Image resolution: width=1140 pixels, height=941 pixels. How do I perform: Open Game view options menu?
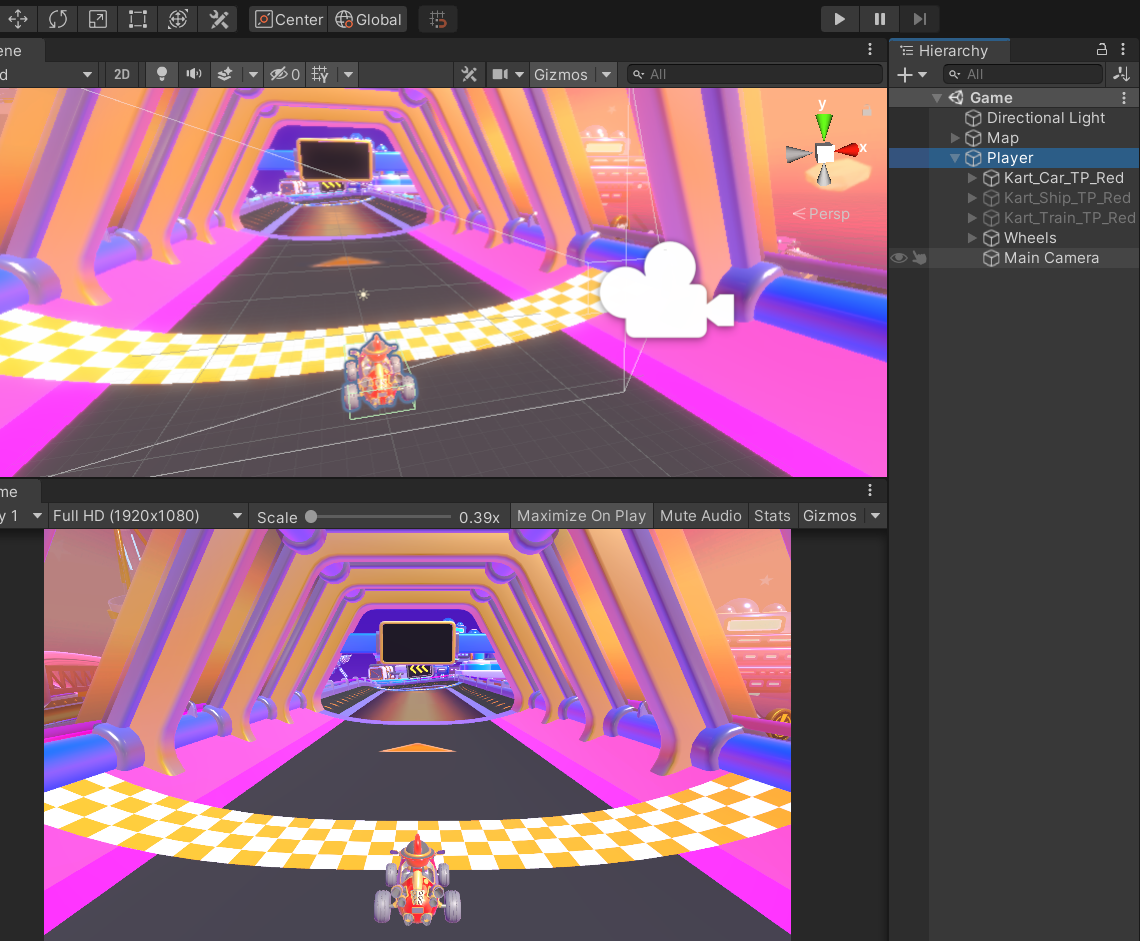click(x=870, y=491)
